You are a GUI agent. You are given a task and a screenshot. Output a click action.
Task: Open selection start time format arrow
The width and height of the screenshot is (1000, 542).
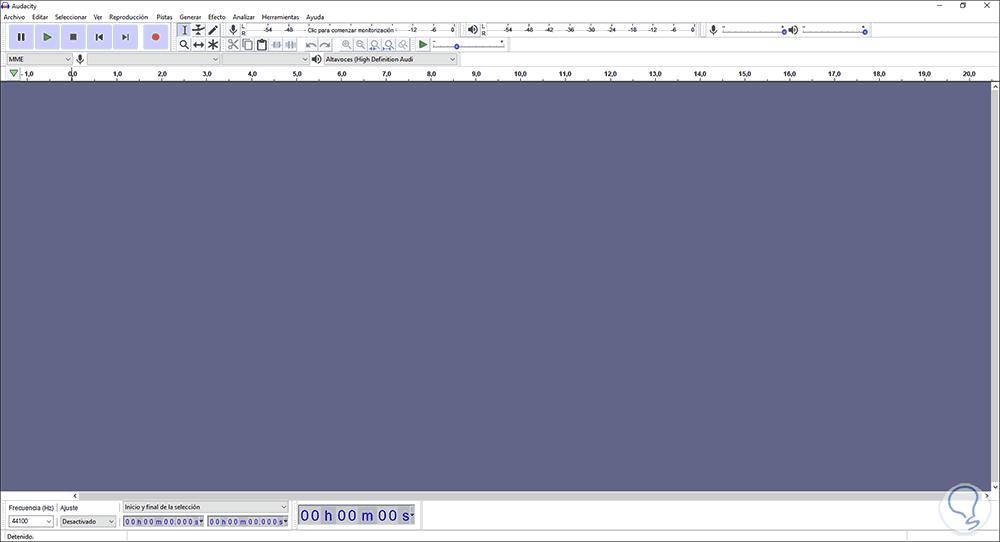coord(202,522)
